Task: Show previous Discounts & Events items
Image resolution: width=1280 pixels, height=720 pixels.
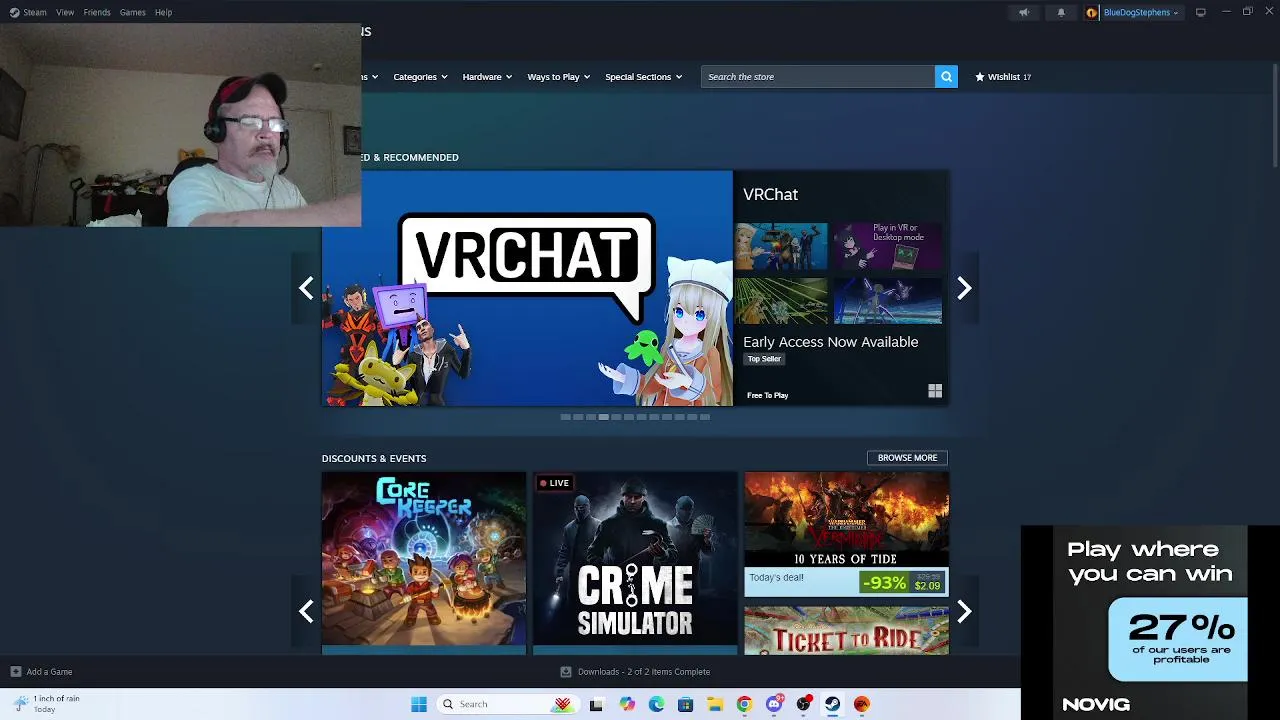Action: [306, 611]
